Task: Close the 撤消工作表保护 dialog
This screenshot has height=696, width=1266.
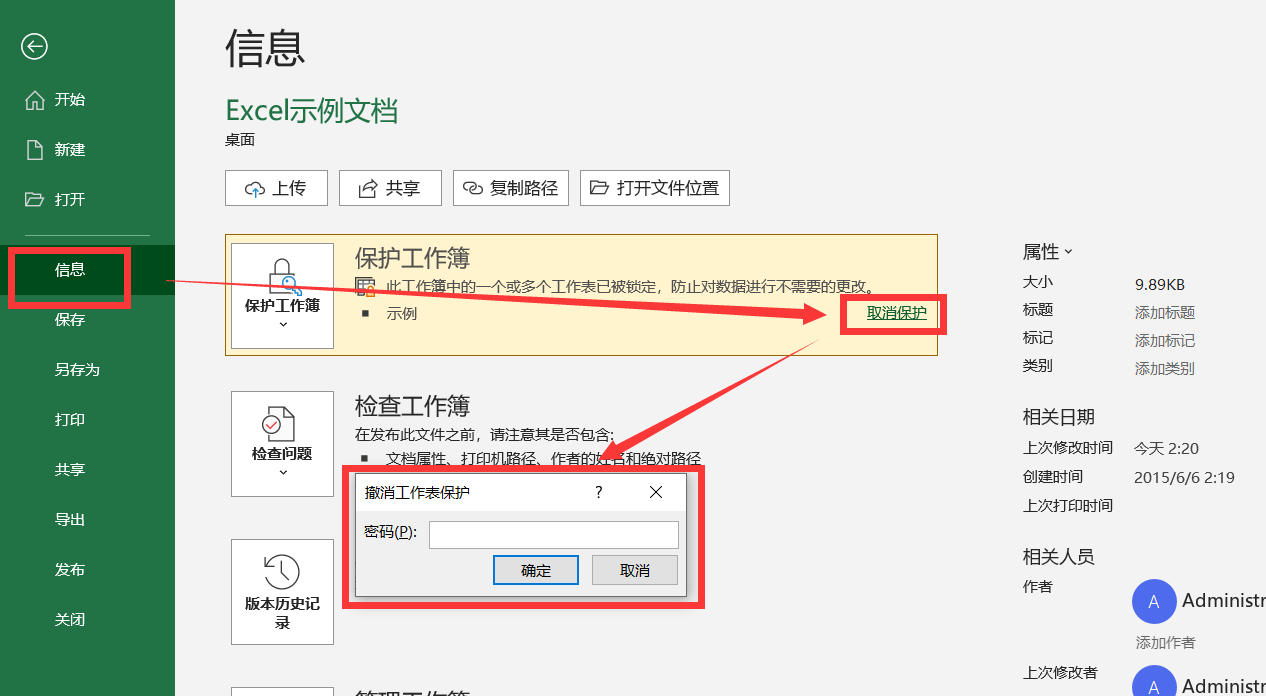Action: (656, 492)
